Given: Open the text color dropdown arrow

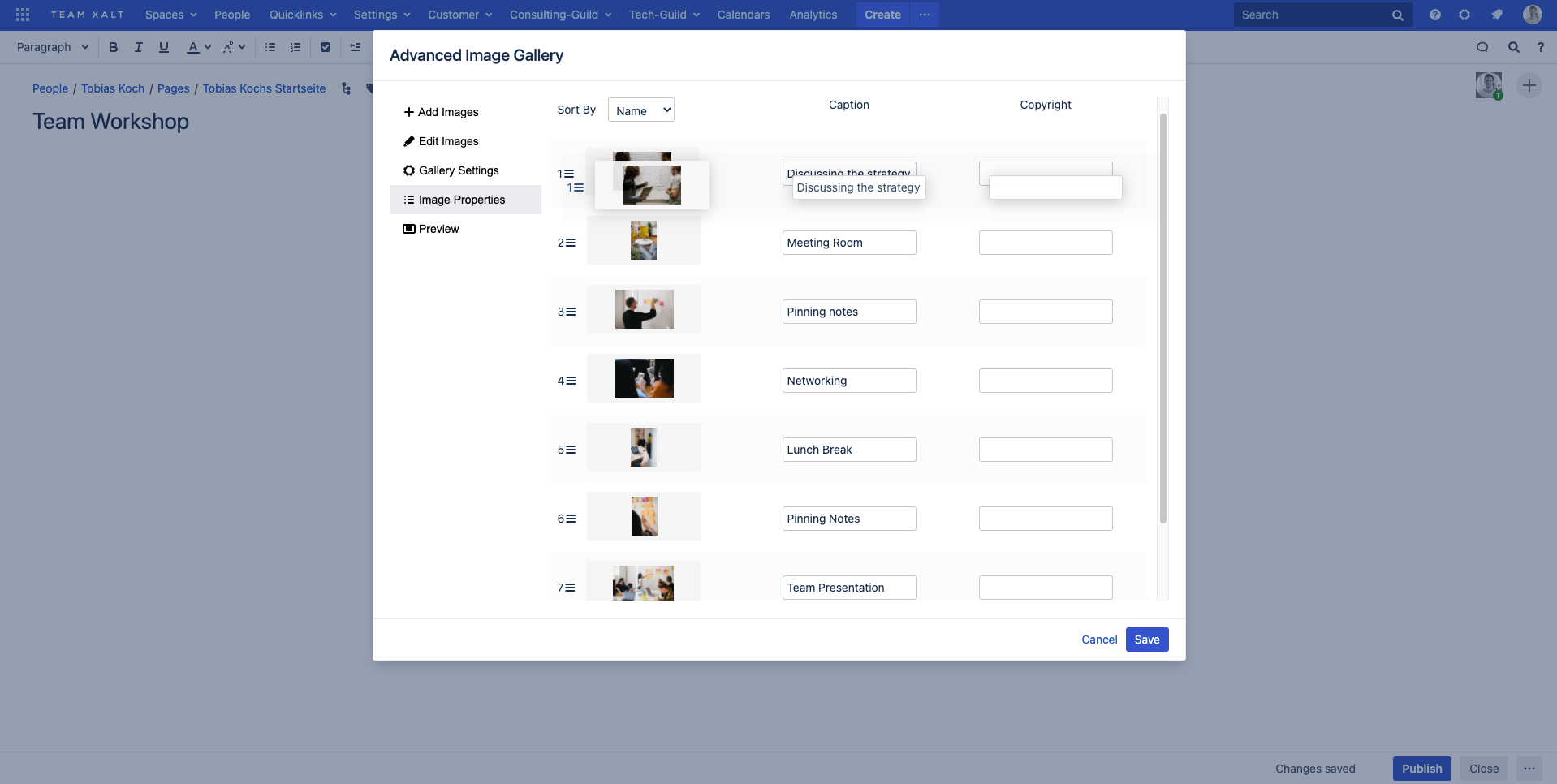Looking at the screenshot, I should click(208, 47).
